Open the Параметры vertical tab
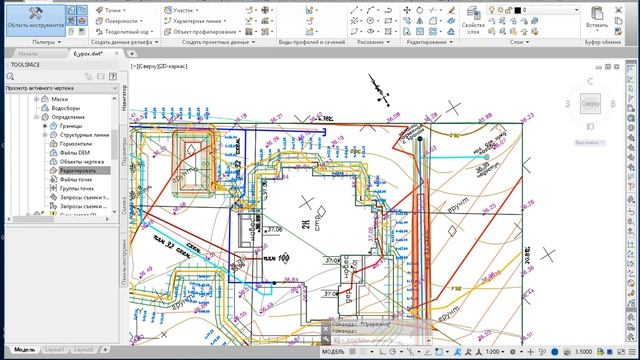The width and height of the screenshot is (640, 360). [x=124, y=151]
